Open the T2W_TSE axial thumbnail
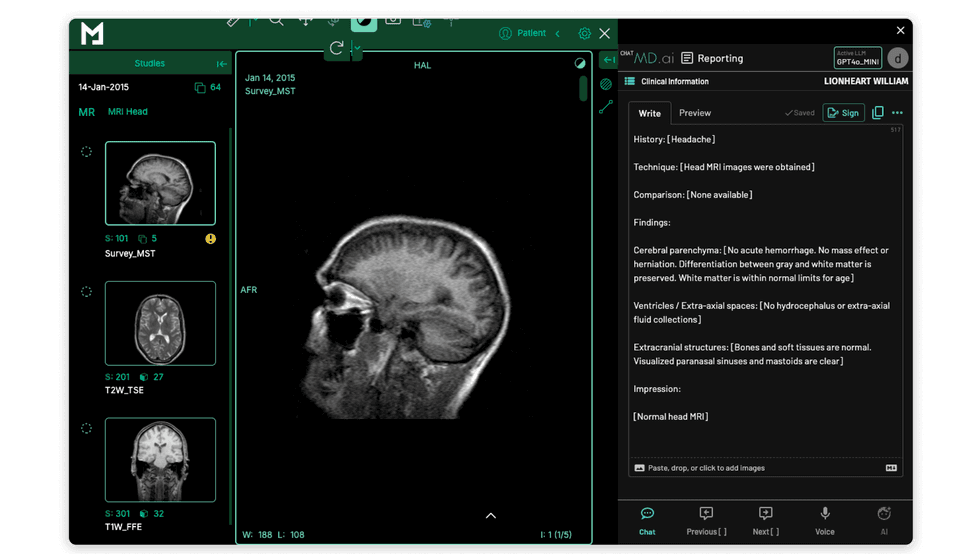The image size is (980, 554). (160, 323)
